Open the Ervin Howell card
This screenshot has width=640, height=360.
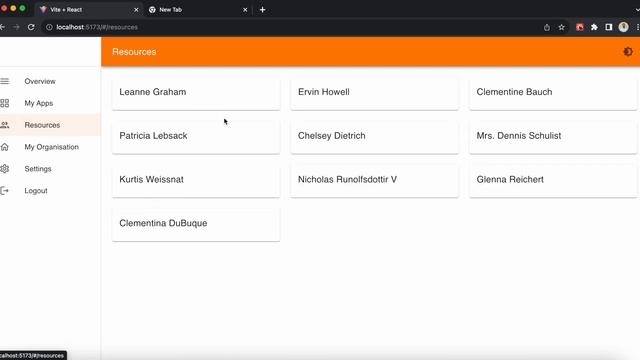pyautogui.click(x=374, y=92)
